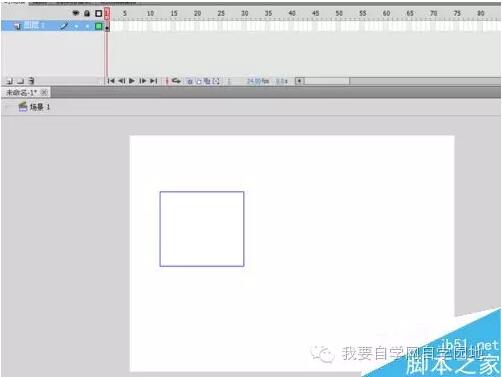Click the 场景 1 scene breadcrumb
Viewport: 502px width, 377px height.
[40, 107]
